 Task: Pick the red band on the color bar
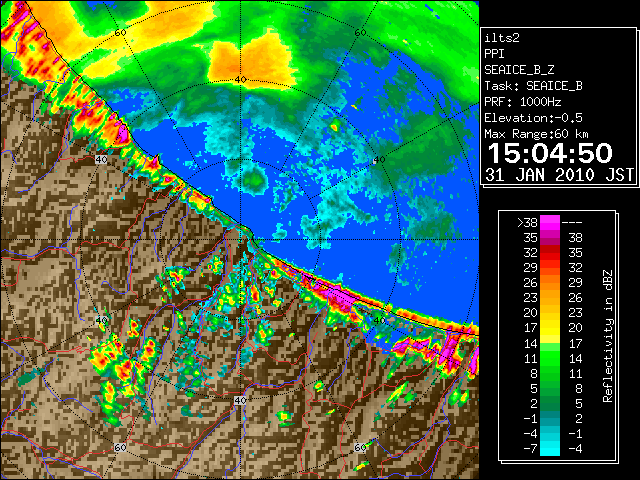coord(550,253)
